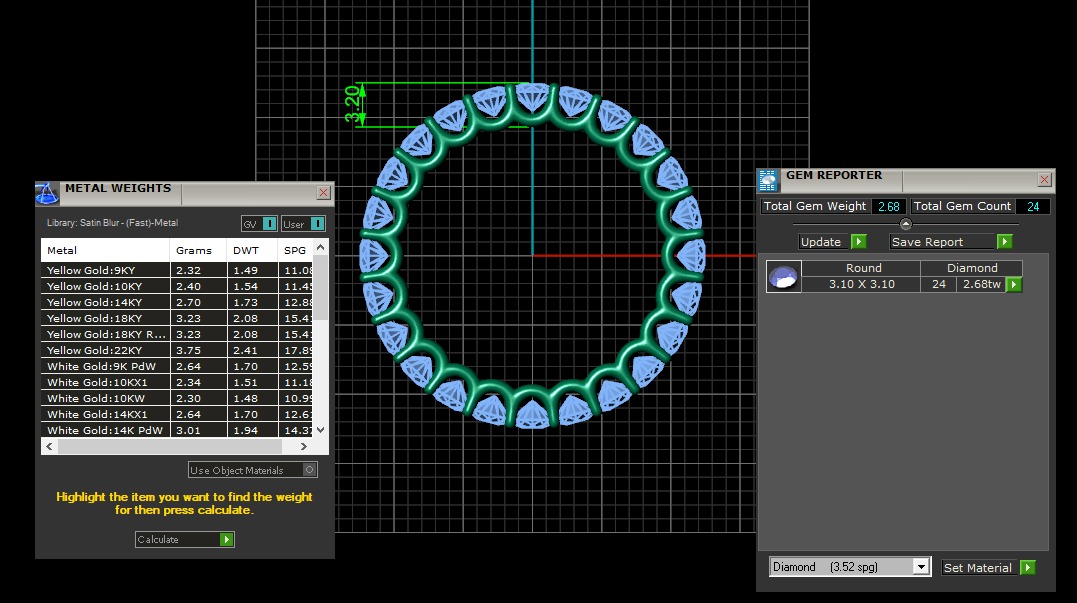This screenshot has height=603, width=1077.
Task: Select the Yellow Gold:18KY R... row
Action: coord(177,334)
